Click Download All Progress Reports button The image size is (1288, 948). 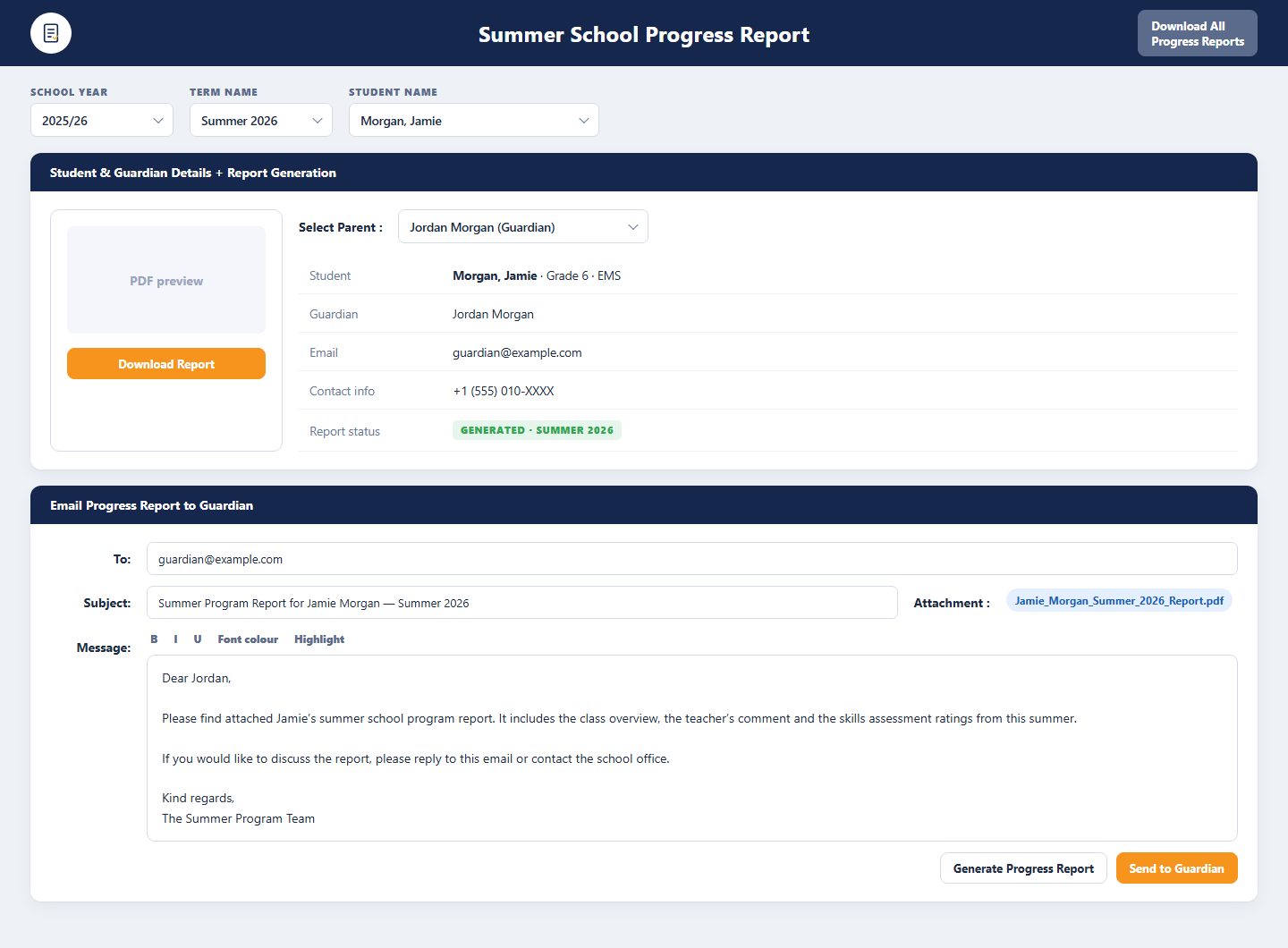coord(1198,34)
